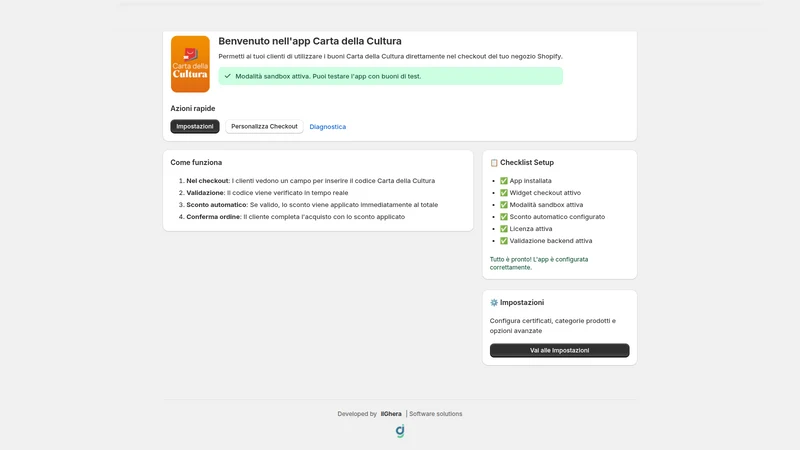Click the Personalizza Checkout button
Image resolution: width=800 pixels, height=450 pixels.
pos(264,127)
